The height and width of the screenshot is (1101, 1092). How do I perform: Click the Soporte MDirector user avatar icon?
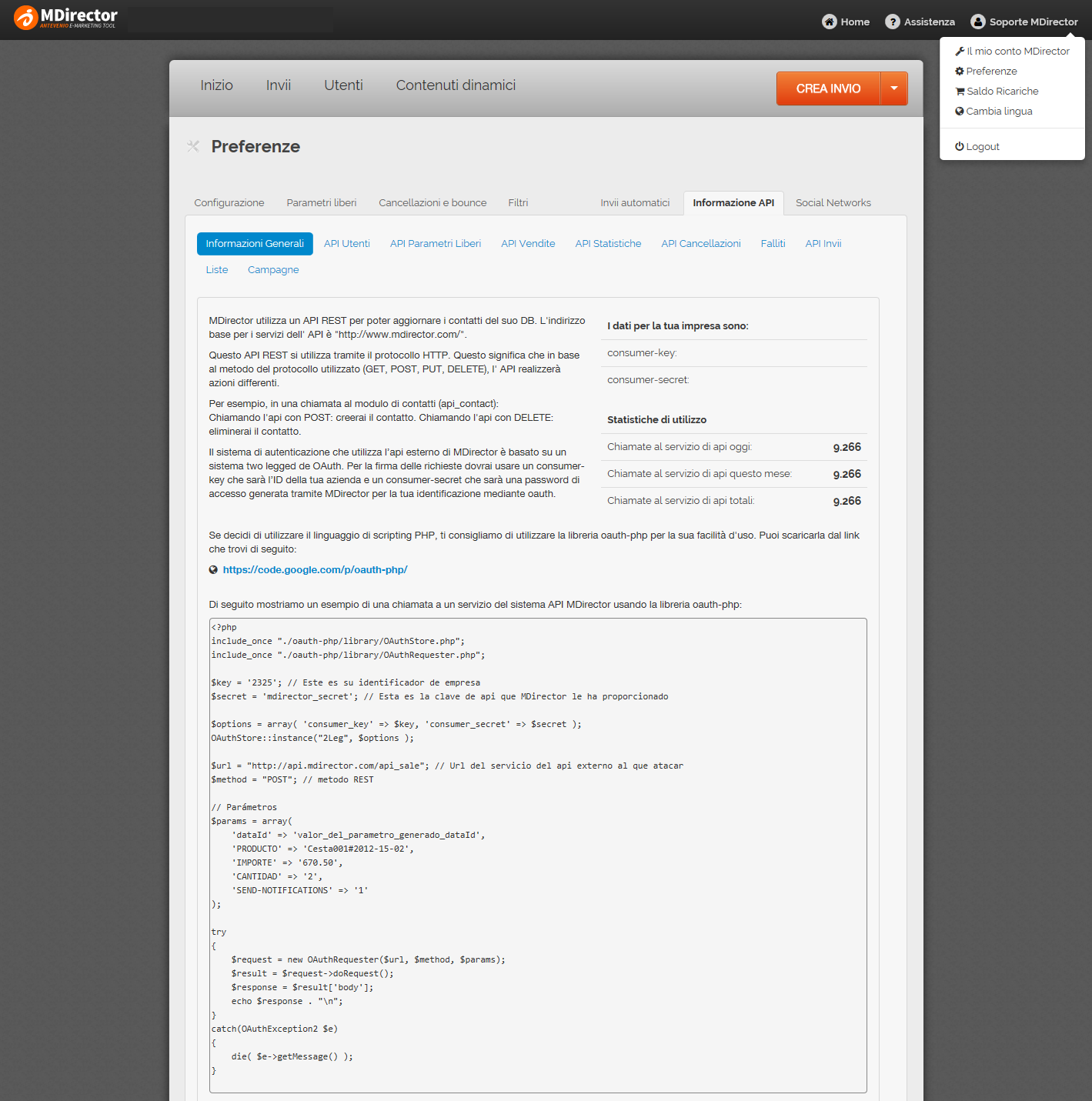coord(977,22)
